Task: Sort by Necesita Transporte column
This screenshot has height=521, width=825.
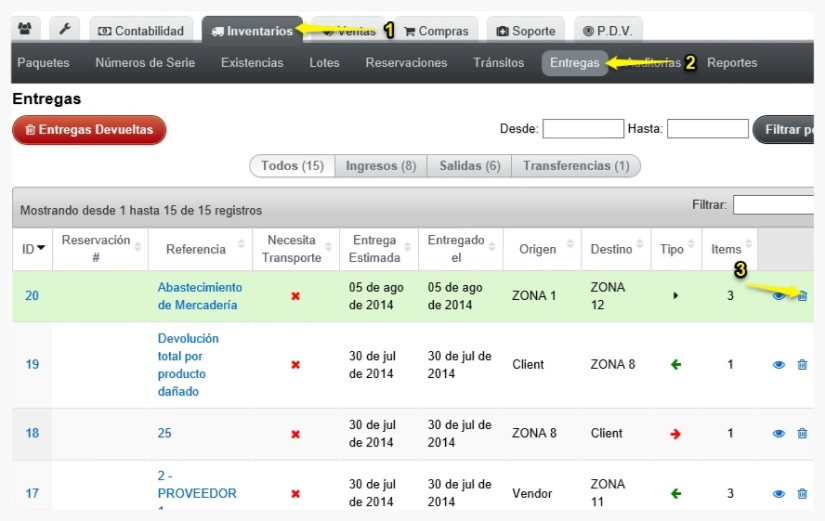Action: (x=296, y=249)
